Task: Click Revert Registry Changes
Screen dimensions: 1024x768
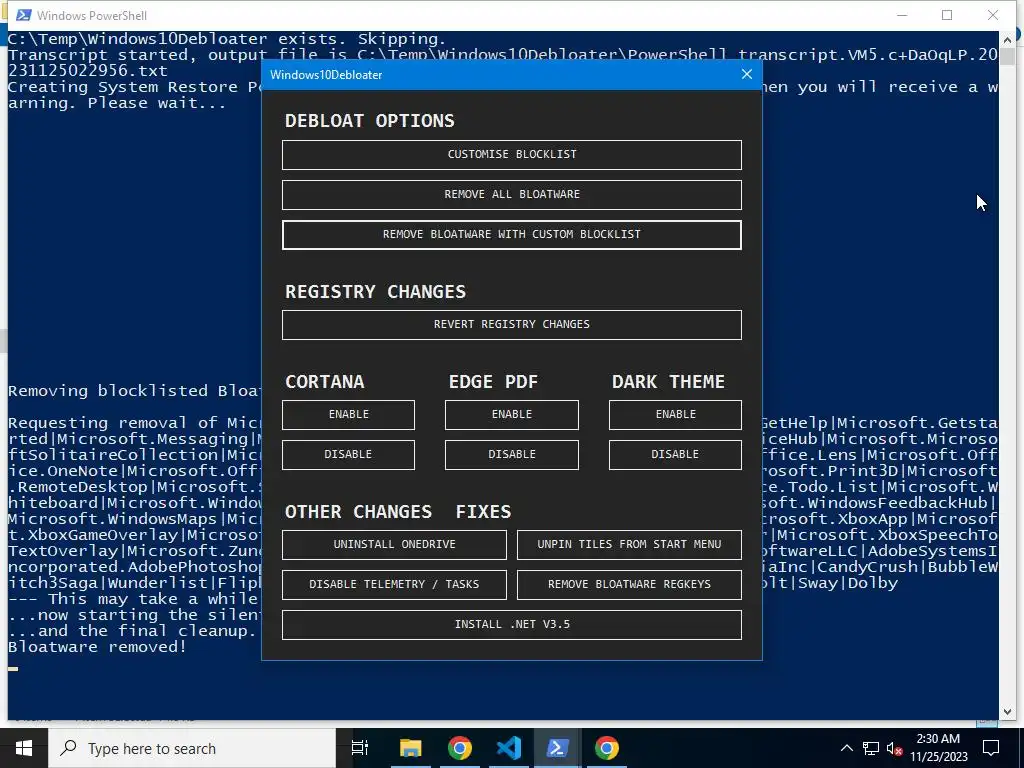Action: [511, 325]
